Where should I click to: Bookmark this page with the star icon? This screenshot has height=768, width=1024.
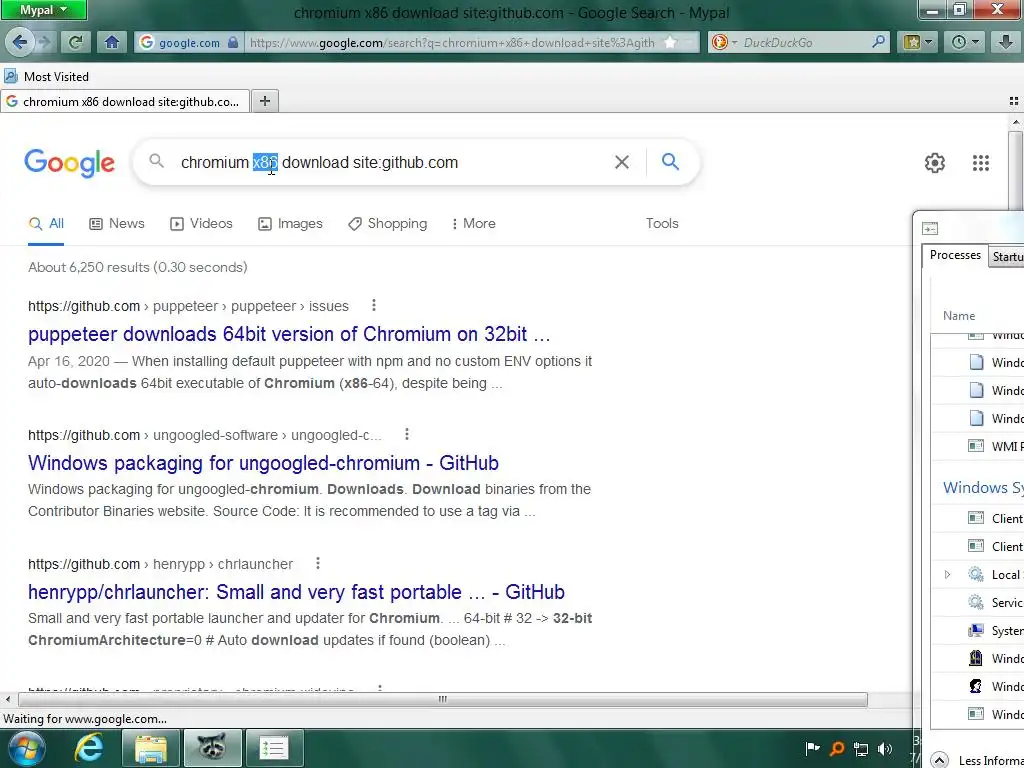(x=670, y=42)
